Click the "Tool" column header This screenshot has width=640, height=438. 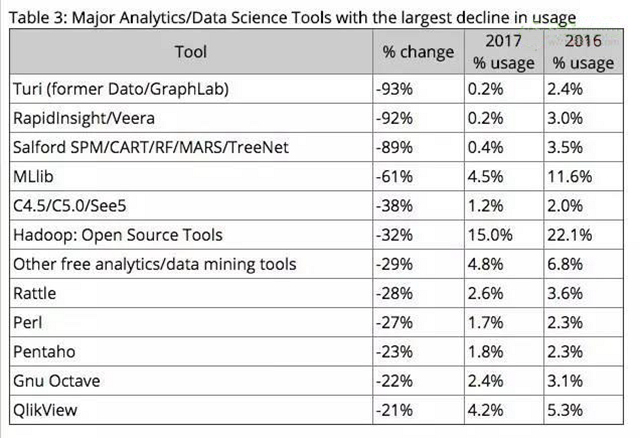coord(190,52)
